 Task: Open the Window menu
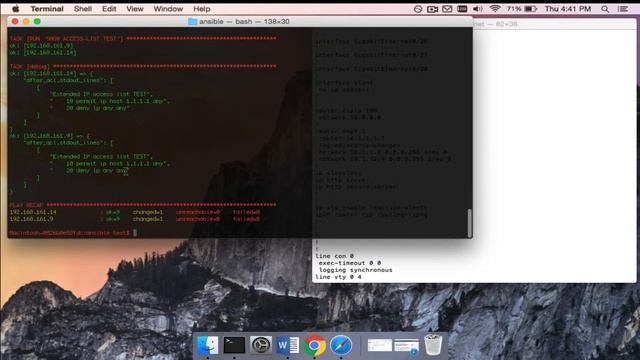click(x=168, y=9)
